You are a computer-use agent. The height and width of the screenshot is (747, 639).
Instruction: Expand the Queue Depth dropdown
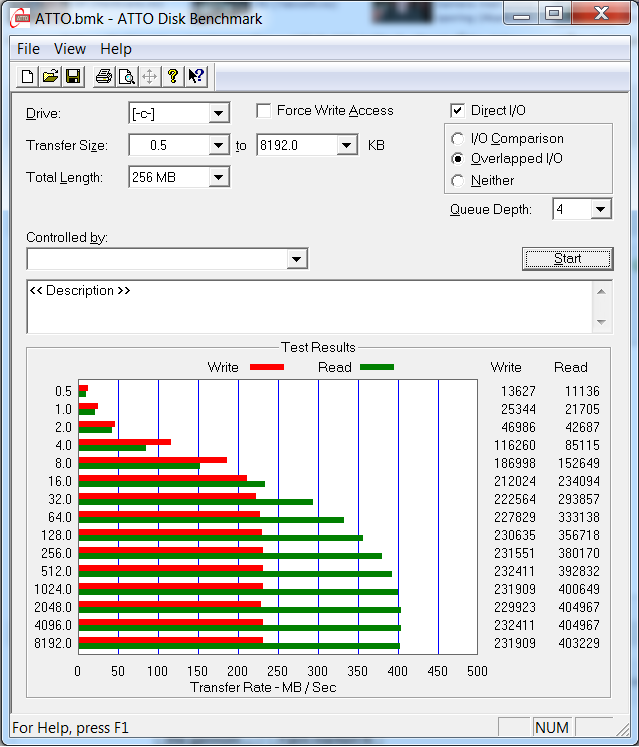(x=601, y=209)
